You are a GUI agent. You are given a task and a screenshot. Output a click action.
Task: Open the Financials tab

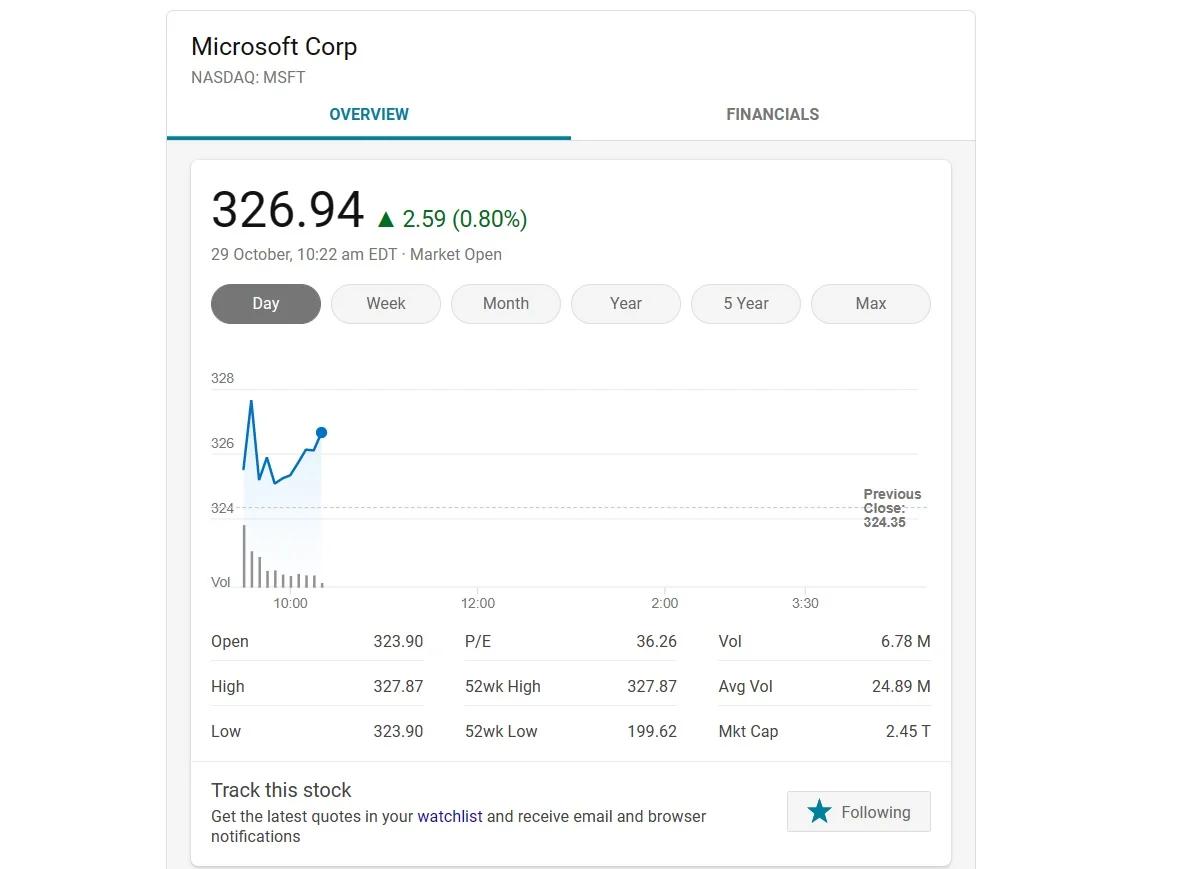[x=772, y=114]
